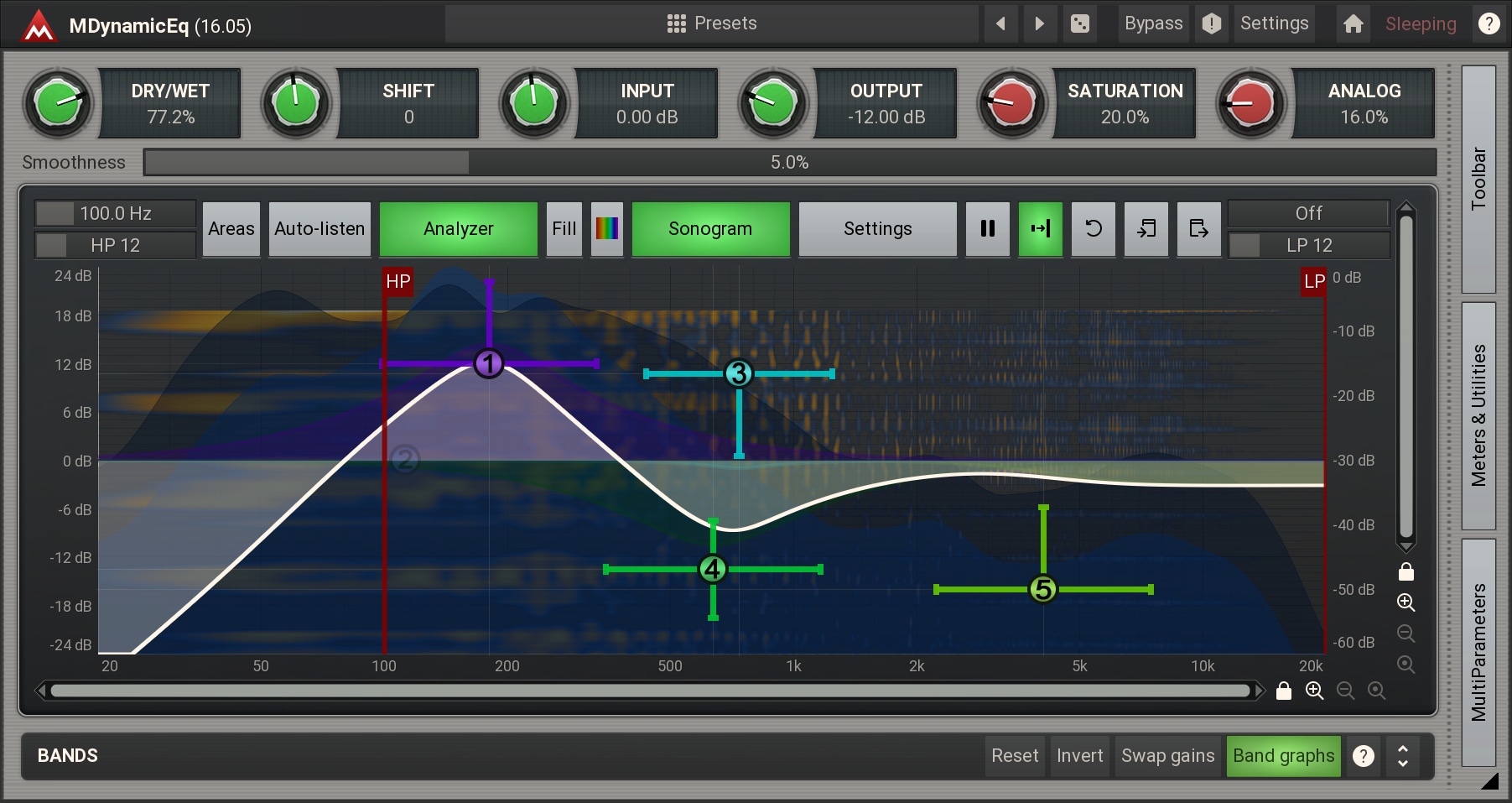The height and width of the screenshot is (803, 1512).
Task: Toggle the green Sonogram button
Action: pyautogui.click(x=710, y=228)
